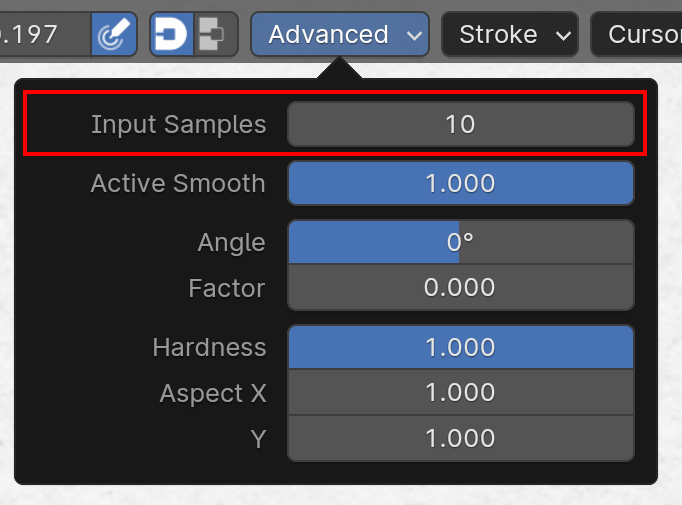Click the Aspect Y value field
This screenshot has width=682, height=505.
pos(461,438)
